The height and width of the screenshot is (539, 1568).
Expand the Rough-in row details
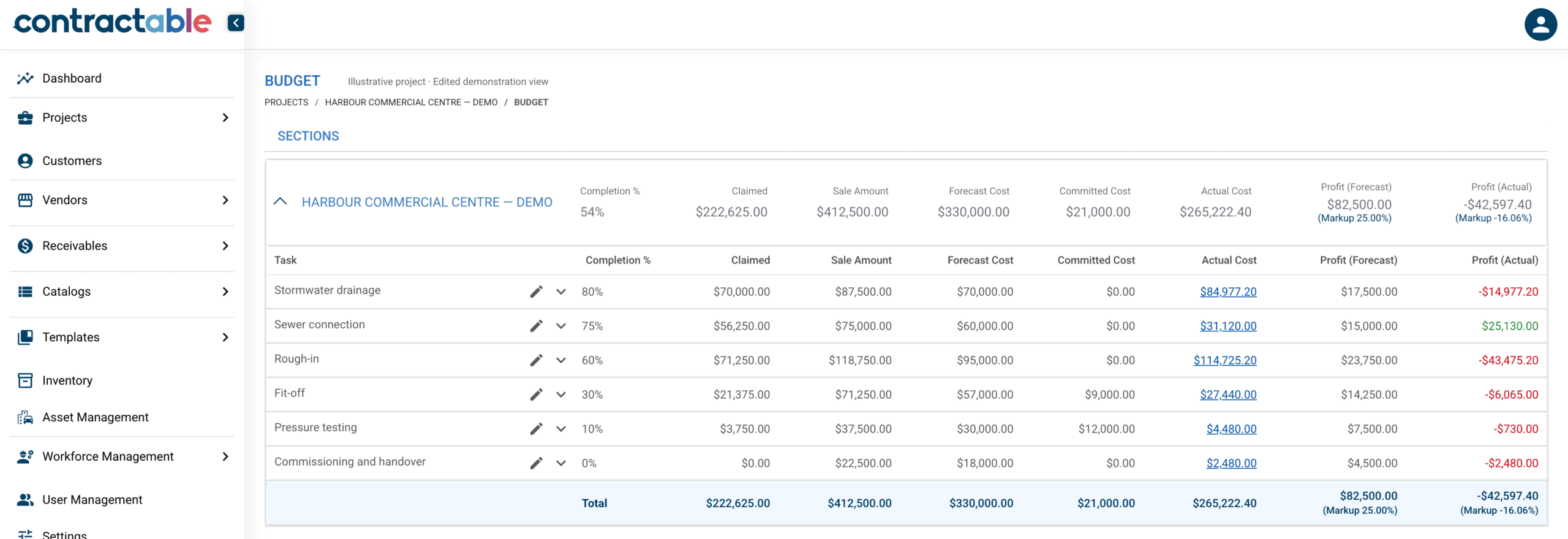pos(561,360)
